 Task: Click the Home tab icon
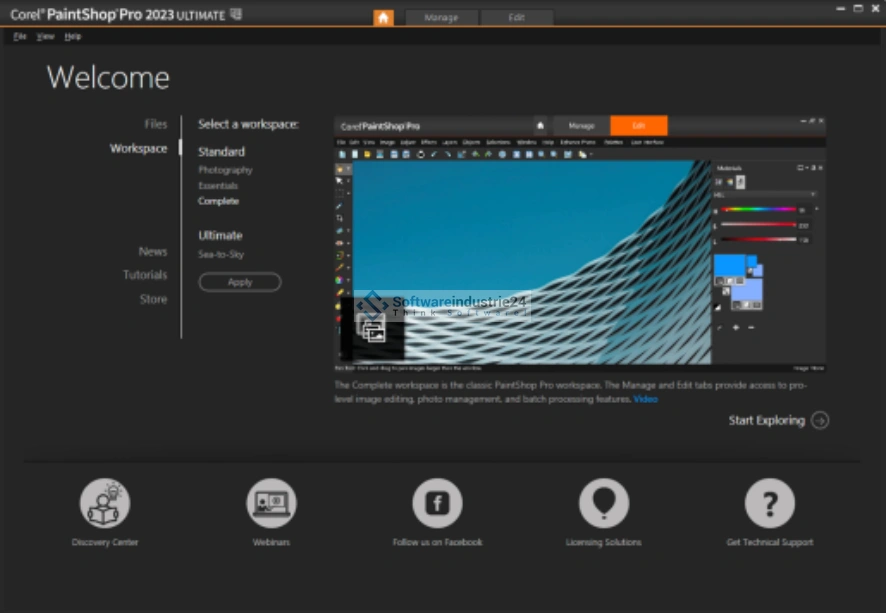(x=383, y=18)
